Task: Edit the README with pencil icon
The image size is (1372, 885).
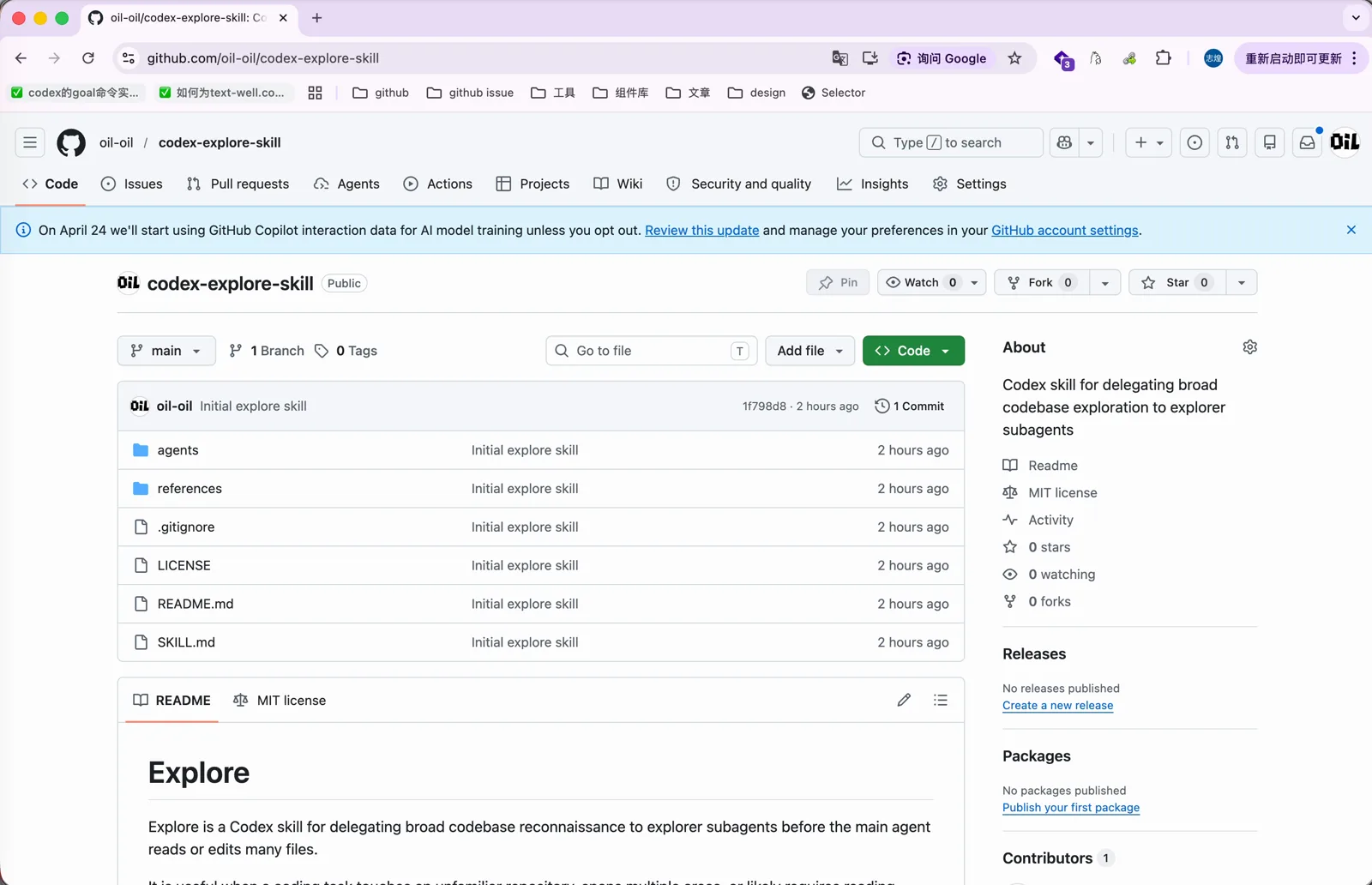Action: 904,700
